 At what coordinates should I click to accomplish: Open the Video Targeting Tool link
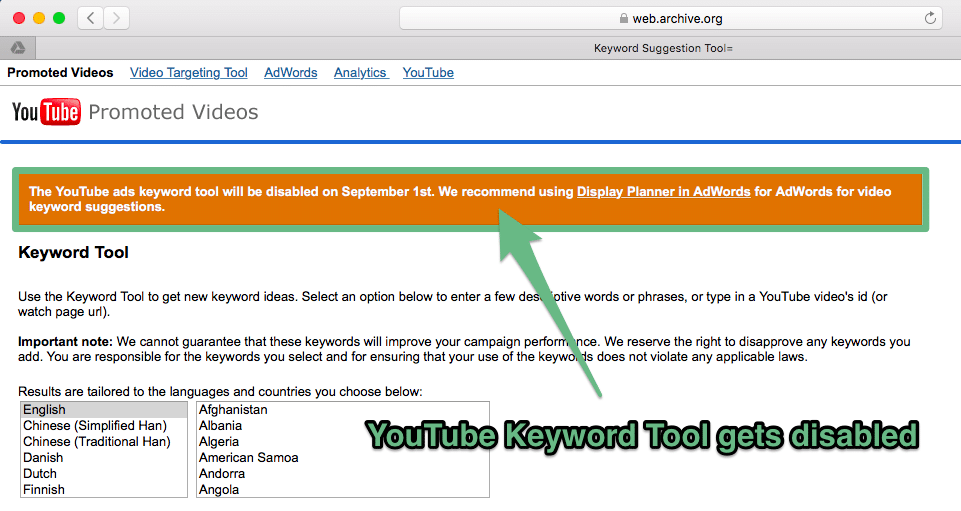click(189, 72)
